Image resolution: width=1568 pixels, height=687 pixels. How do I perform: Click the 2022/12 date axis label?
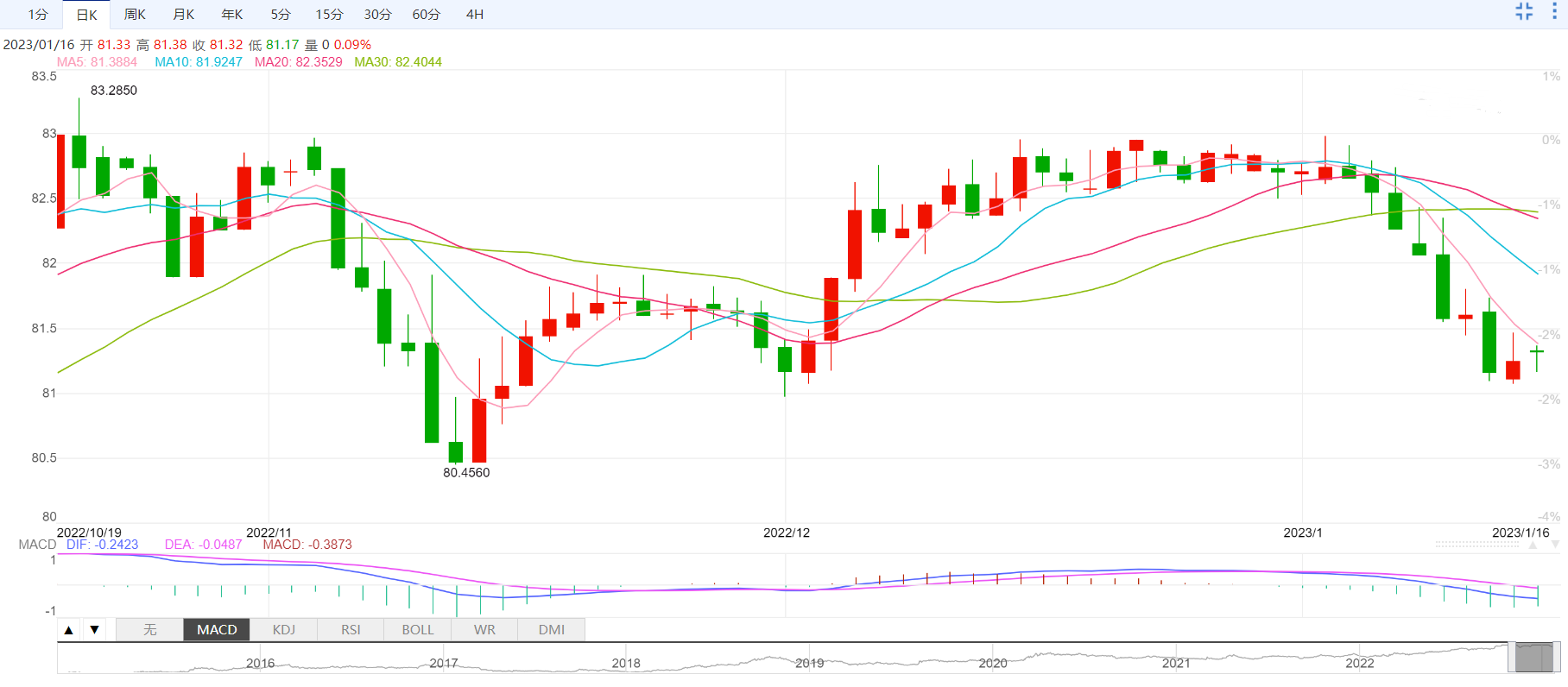click(x=787, y=533)
